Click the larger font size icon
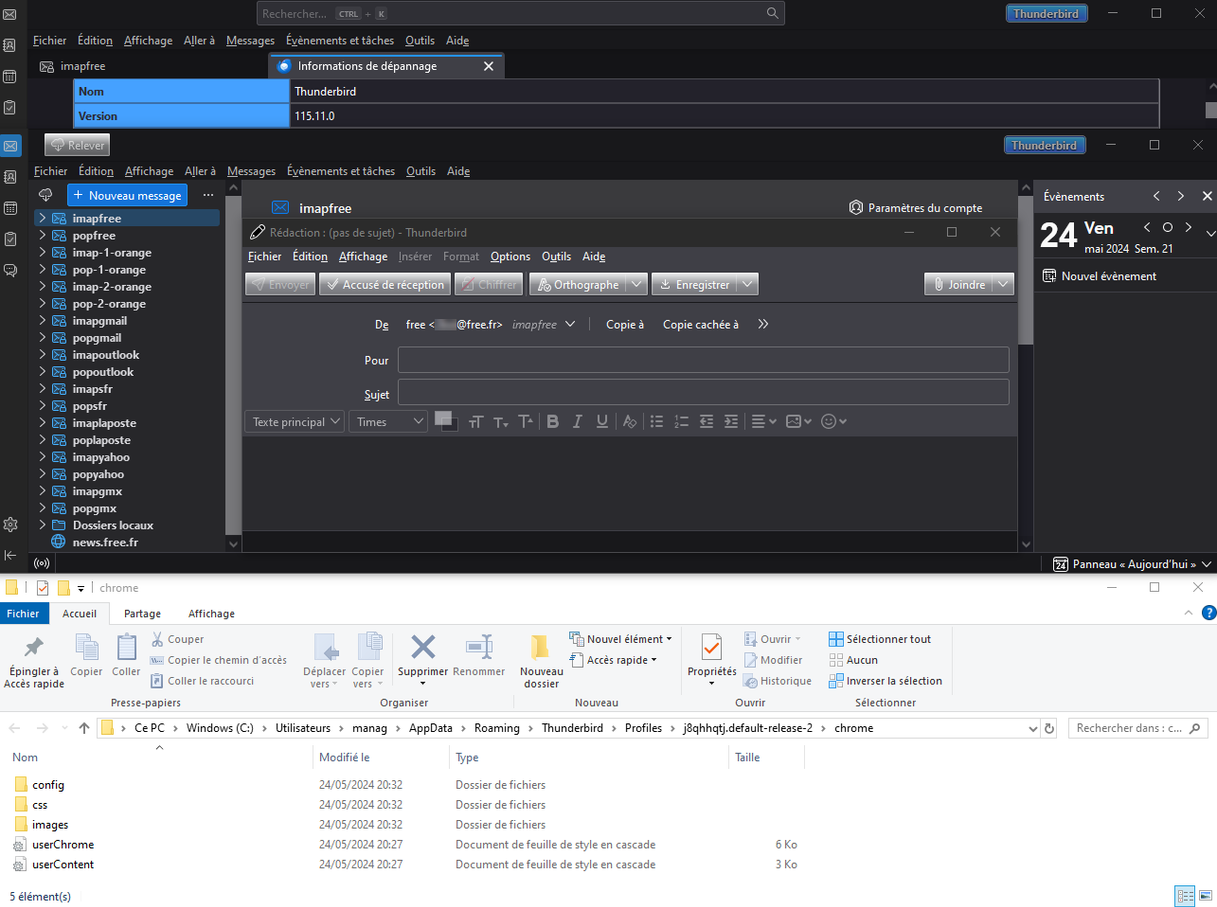 click(526, 422)
